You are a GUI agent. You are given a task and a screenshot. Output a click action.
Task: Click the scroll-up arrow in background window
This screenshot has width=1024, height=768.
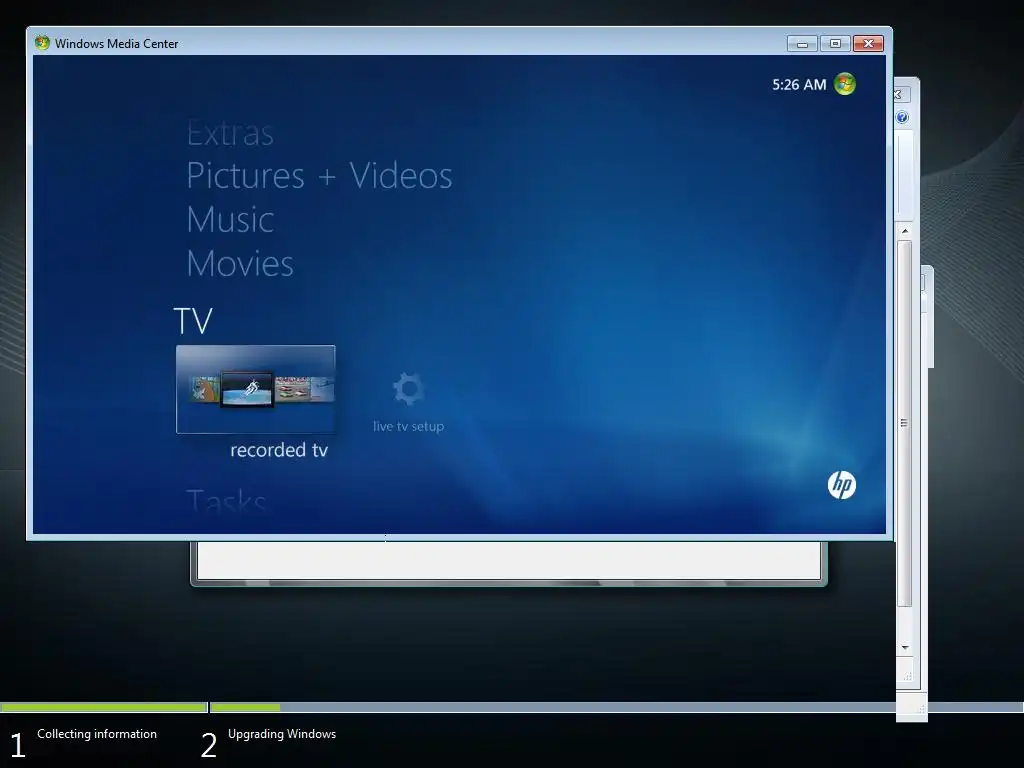pos(905,231)
